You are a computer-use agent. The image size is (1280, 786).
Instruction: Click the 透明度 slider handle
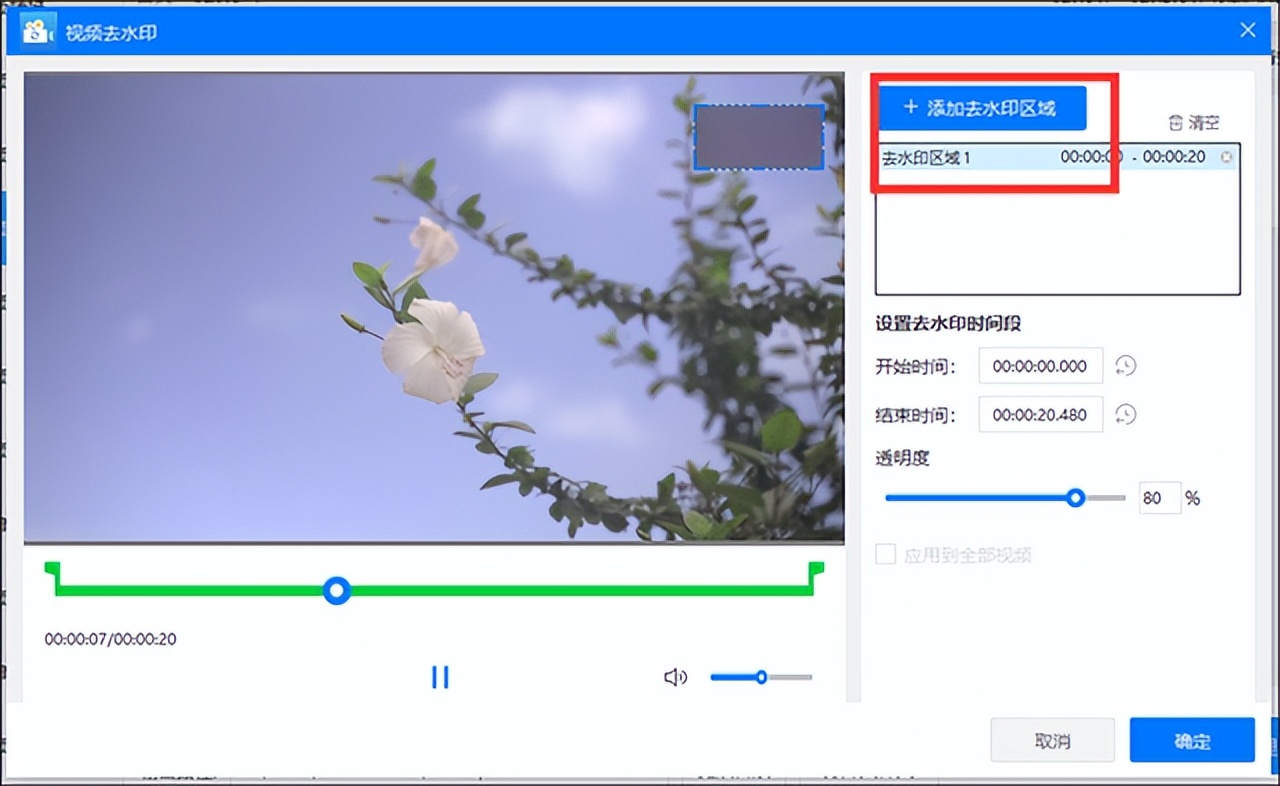[1076, 498]
